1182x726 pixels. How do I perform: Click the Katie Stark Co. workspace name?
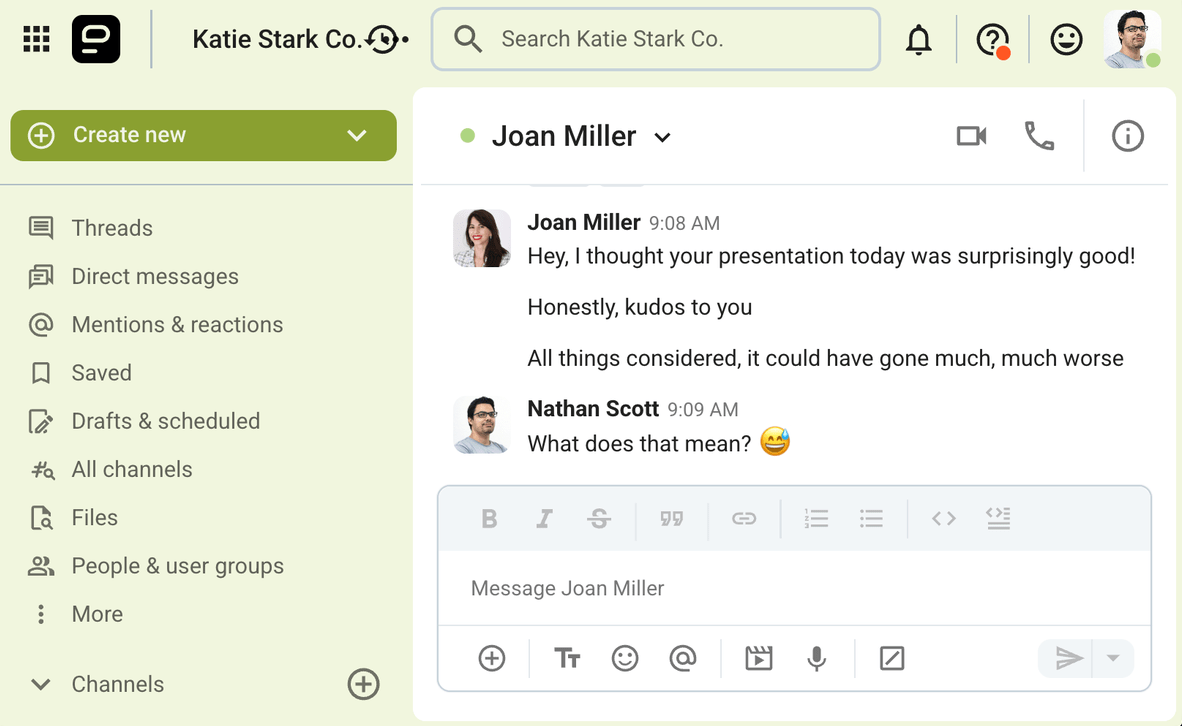click(277, 39)
